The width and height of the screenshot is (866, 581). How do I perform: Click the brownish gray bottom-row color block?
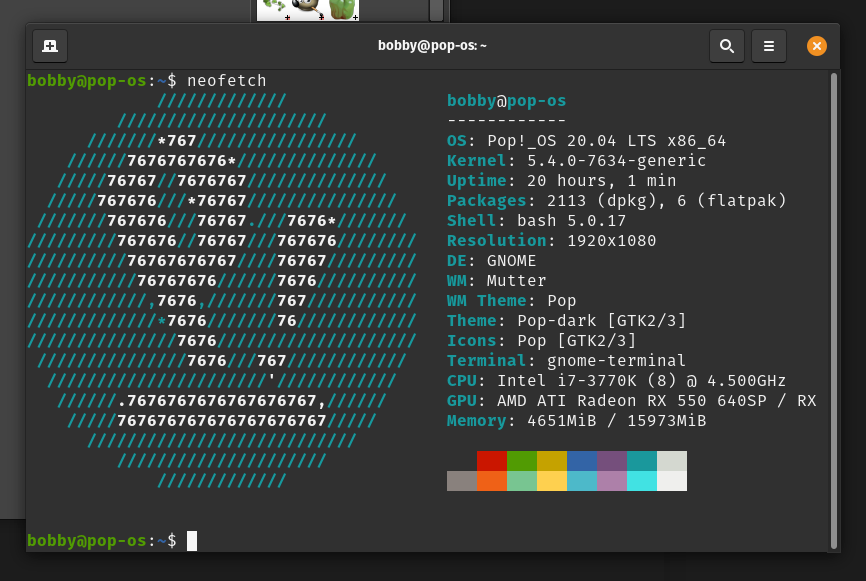[462, 481]
